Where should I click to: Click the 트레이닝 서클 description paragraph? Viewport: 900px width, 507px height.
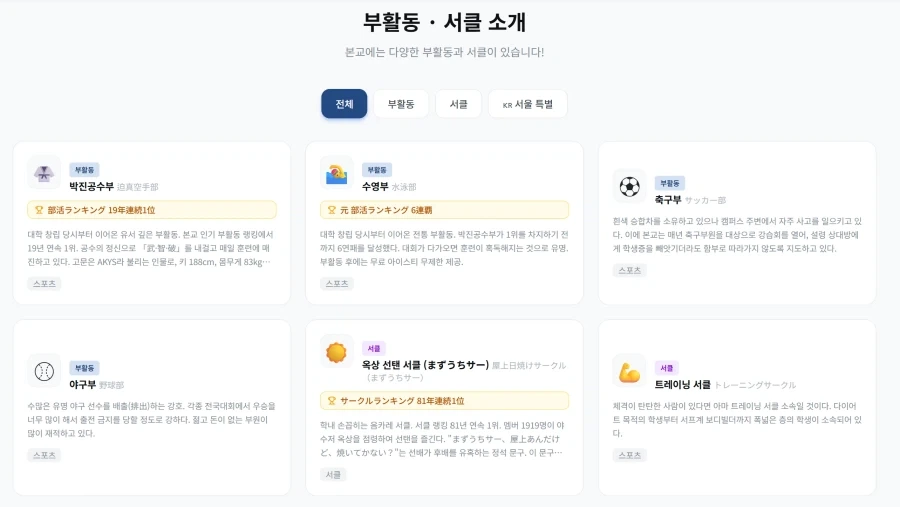tap(737, 420)
